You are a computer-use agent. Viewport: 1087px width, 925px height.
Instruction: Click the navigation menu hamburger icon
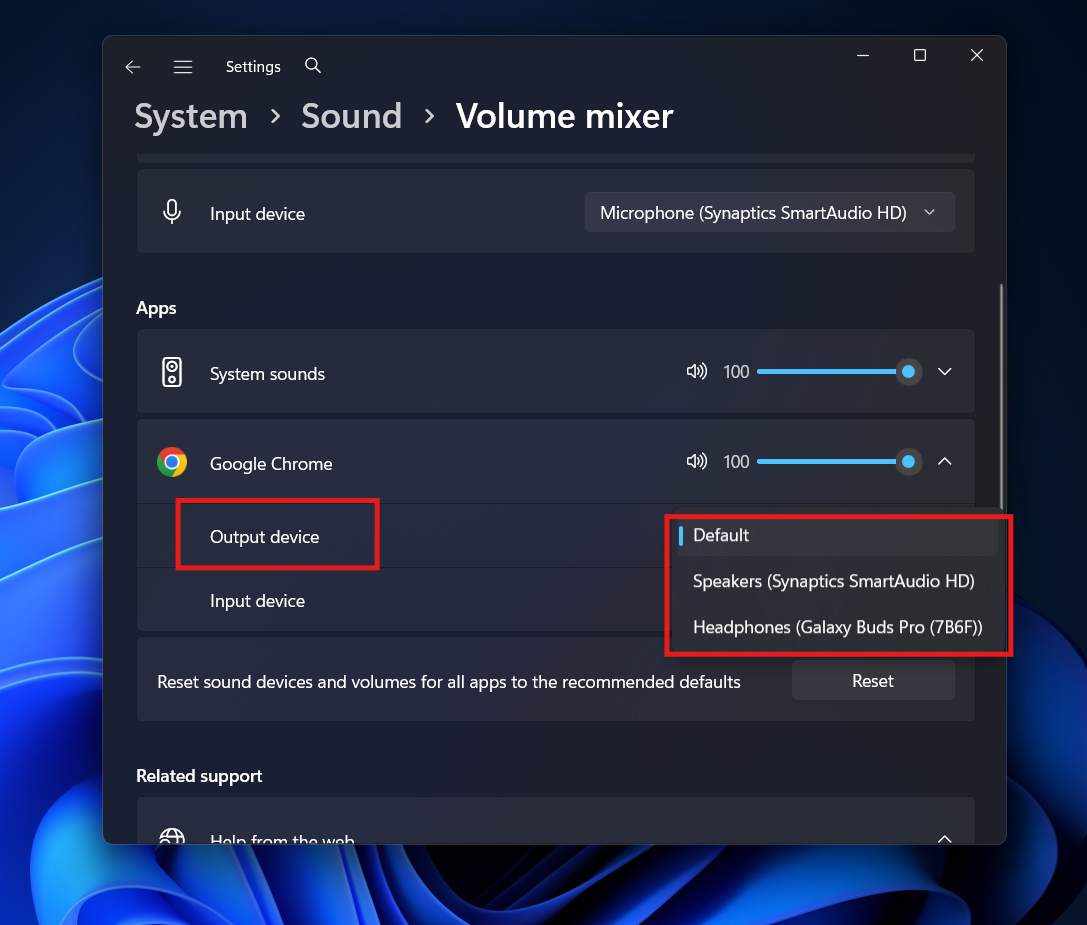click(183, 66)
